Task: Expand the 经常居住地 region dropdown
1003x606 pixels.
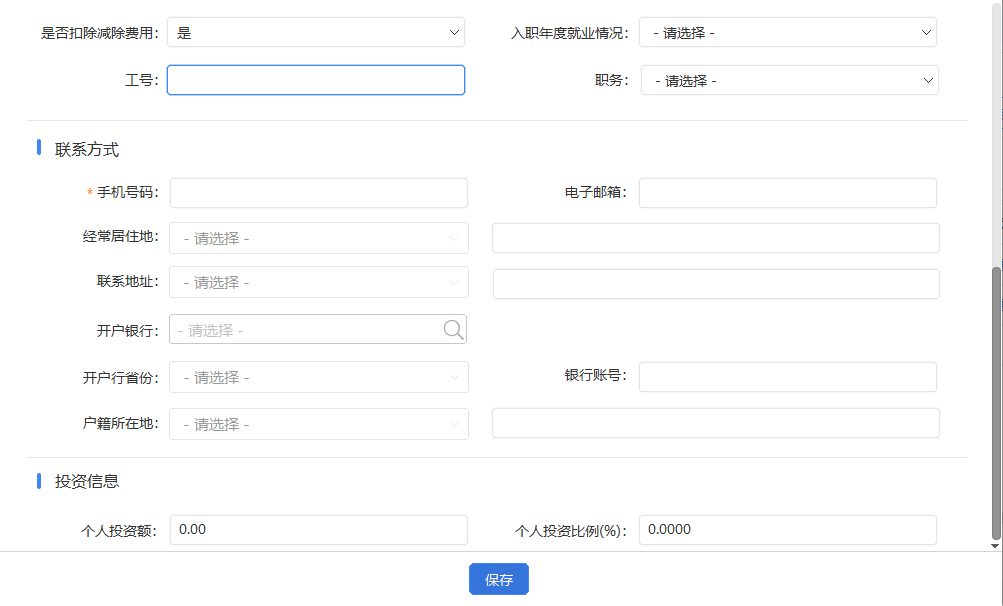Action: coord(319,238)
